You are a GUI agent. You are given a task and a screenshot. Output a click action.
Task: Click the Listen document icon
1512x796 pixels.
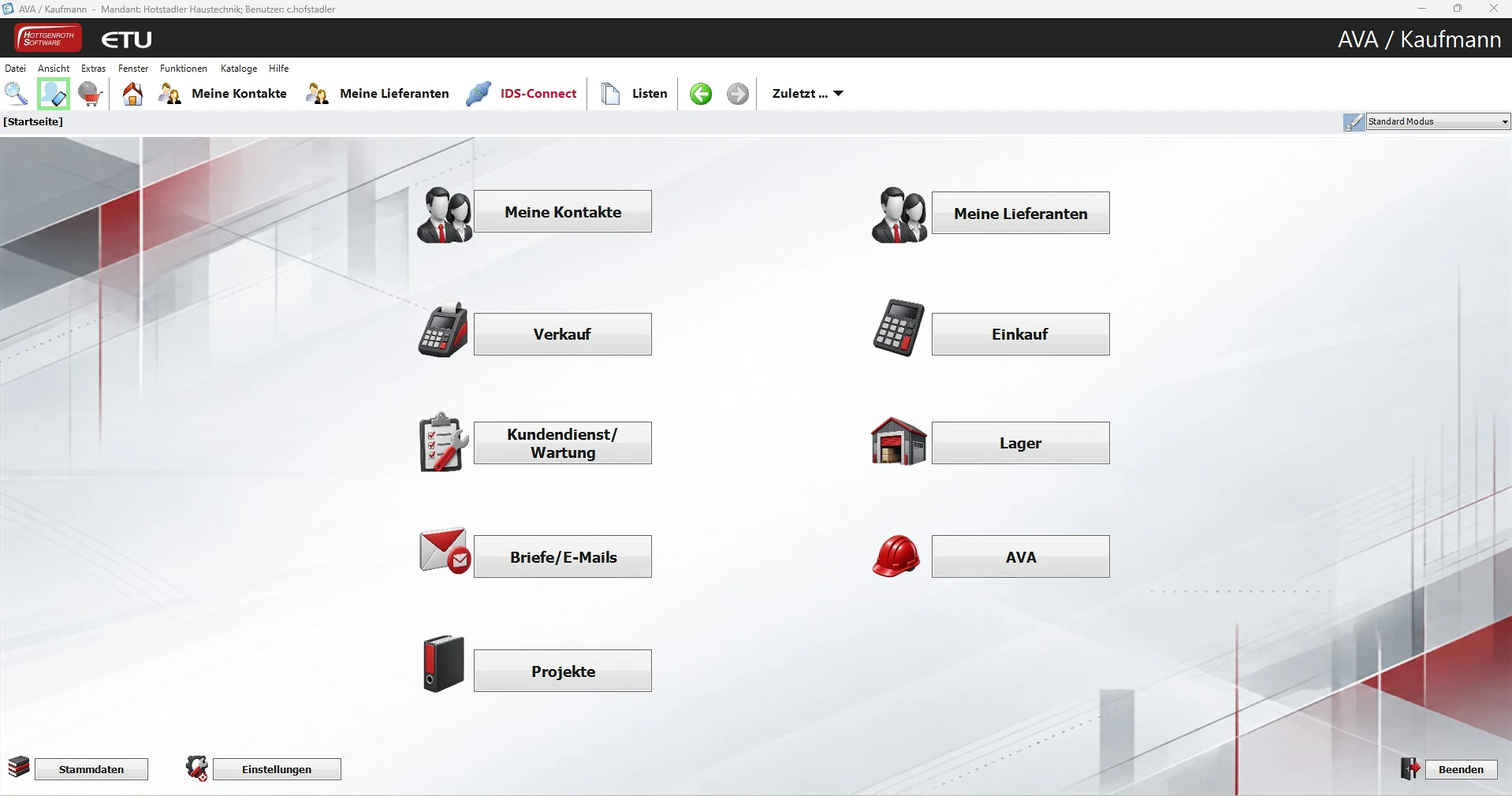pyautogui.click(x=611, y=94)
